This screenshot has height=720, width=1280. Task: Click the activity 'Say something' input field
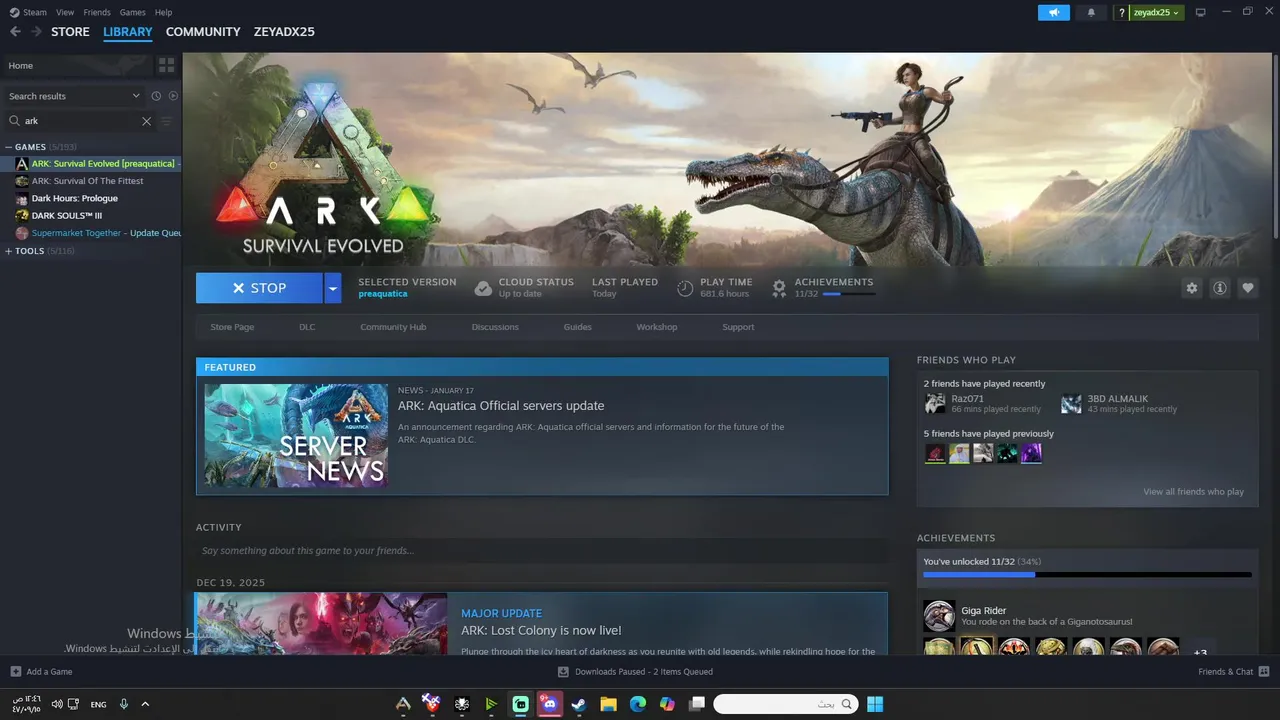[x=541, y=551]
